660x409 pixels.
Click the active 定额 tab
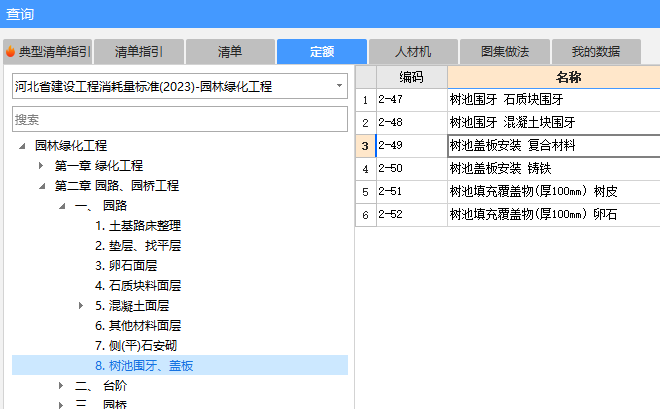322,52
